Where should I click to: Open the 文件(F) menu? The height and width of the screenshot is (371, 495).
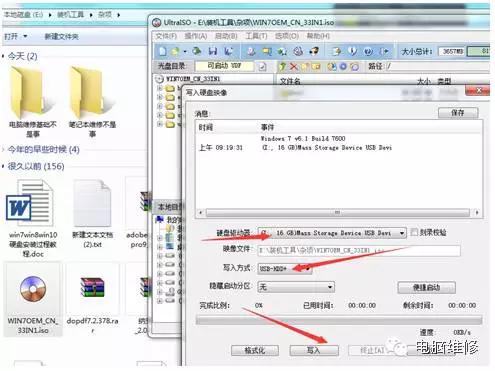coord(166,36)
